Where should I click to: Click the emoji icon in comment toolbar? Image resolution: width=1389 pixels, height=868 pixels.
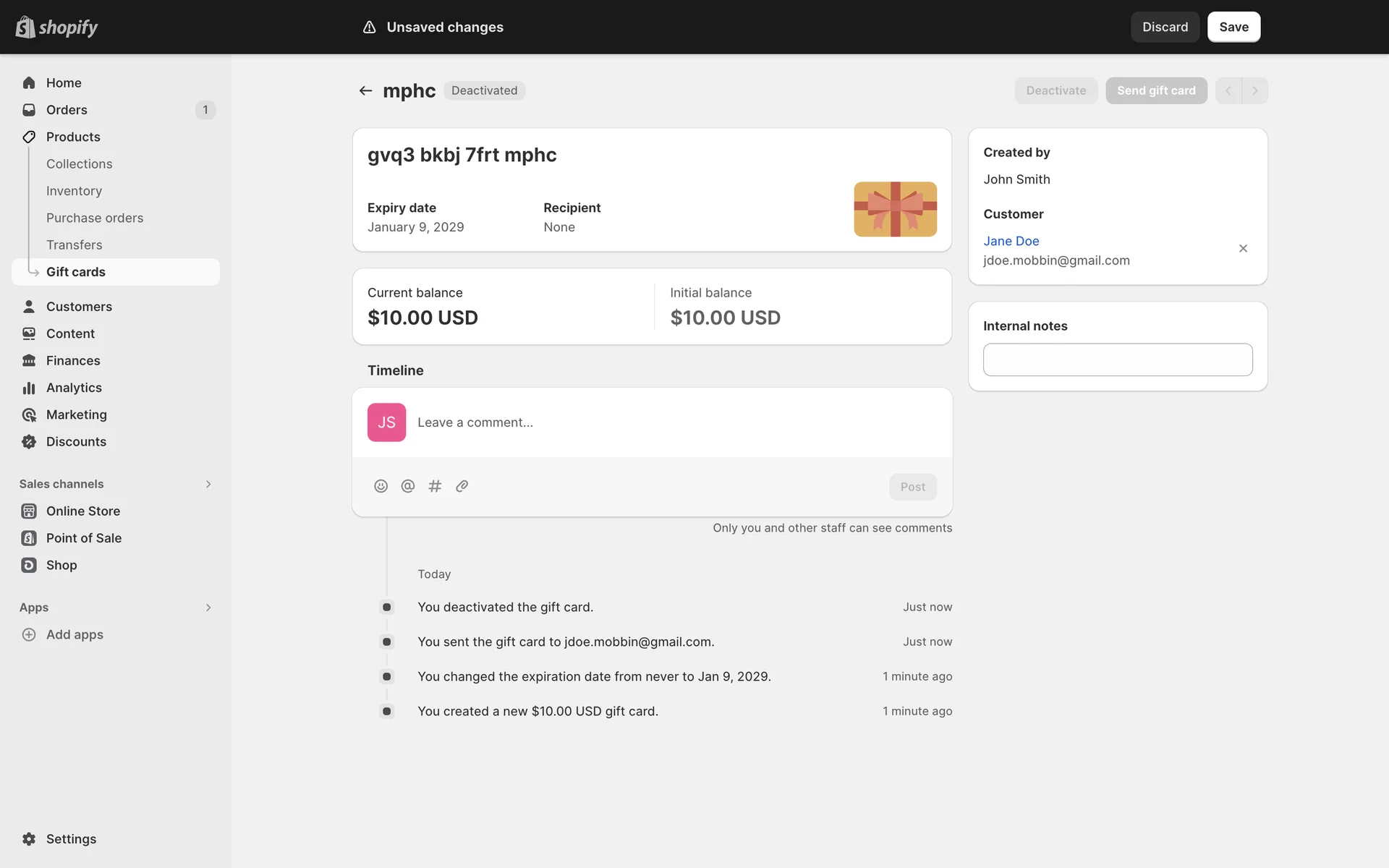[381, 486]
